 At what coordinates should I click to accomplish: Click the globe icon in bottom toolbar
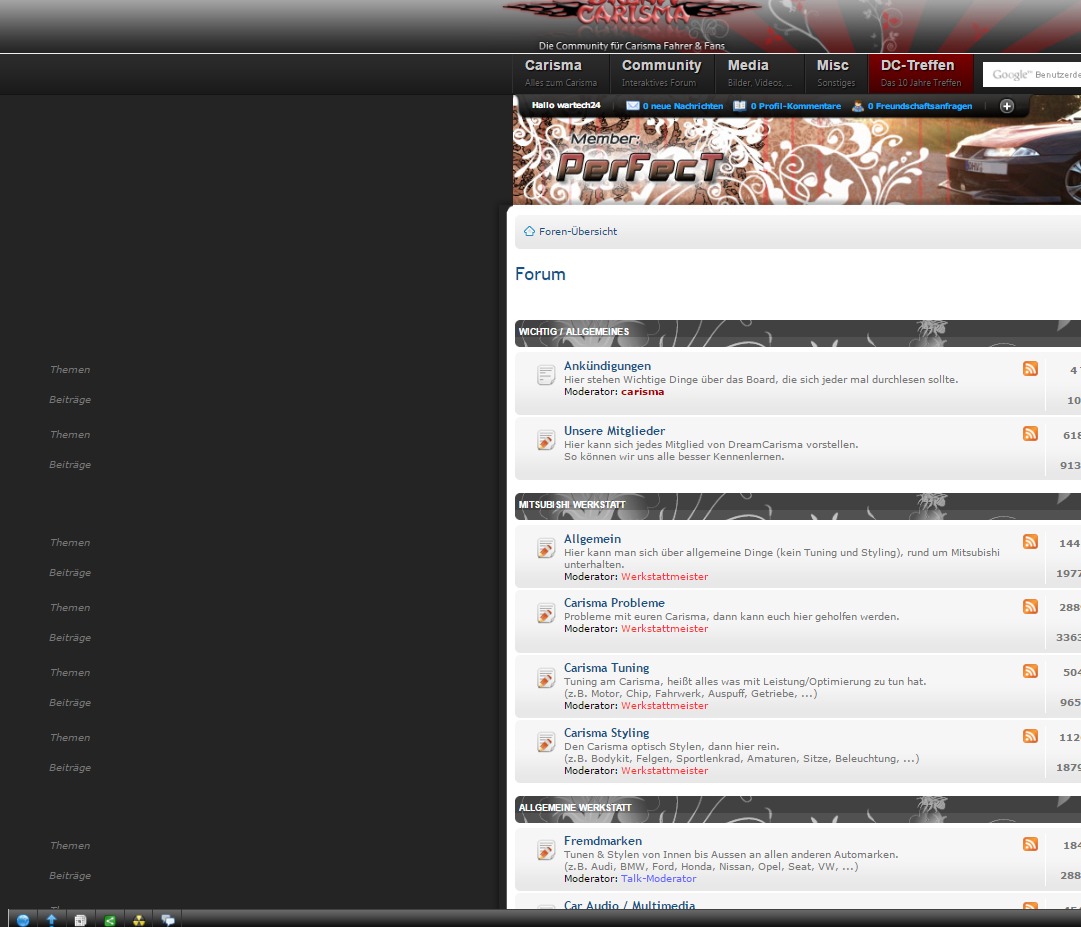(23, 920)
